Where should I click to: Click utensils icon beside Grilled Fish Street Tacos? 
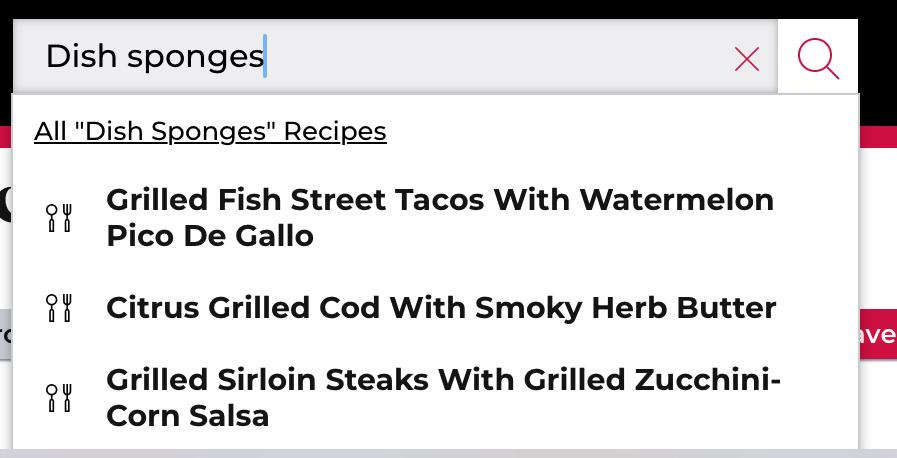coord(59,218)
